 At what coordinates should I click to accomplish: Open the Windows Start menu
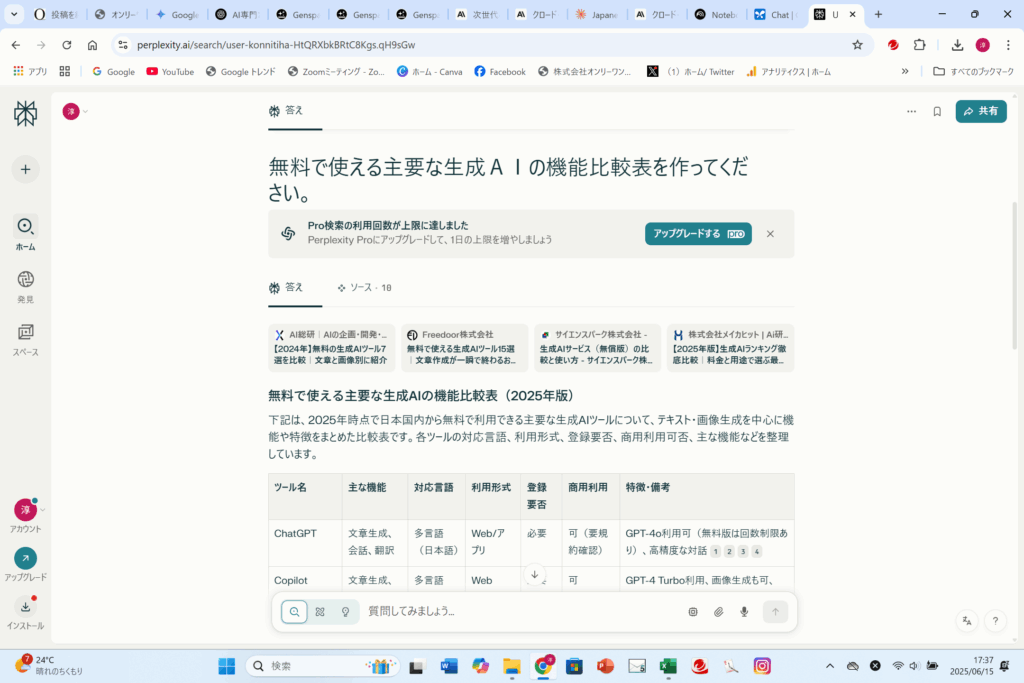(x=227, y=666)
